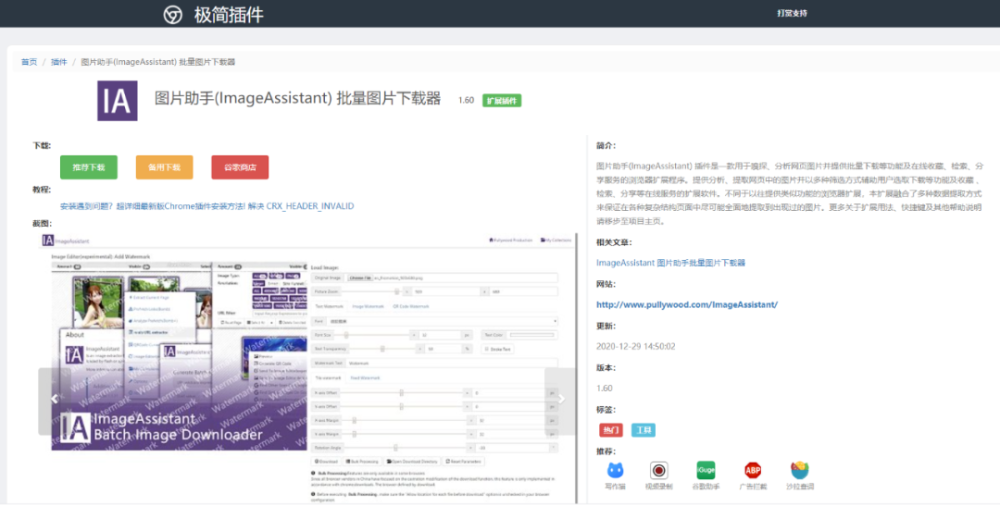Click the orange 备用下载 button

[x=165, y=167]
